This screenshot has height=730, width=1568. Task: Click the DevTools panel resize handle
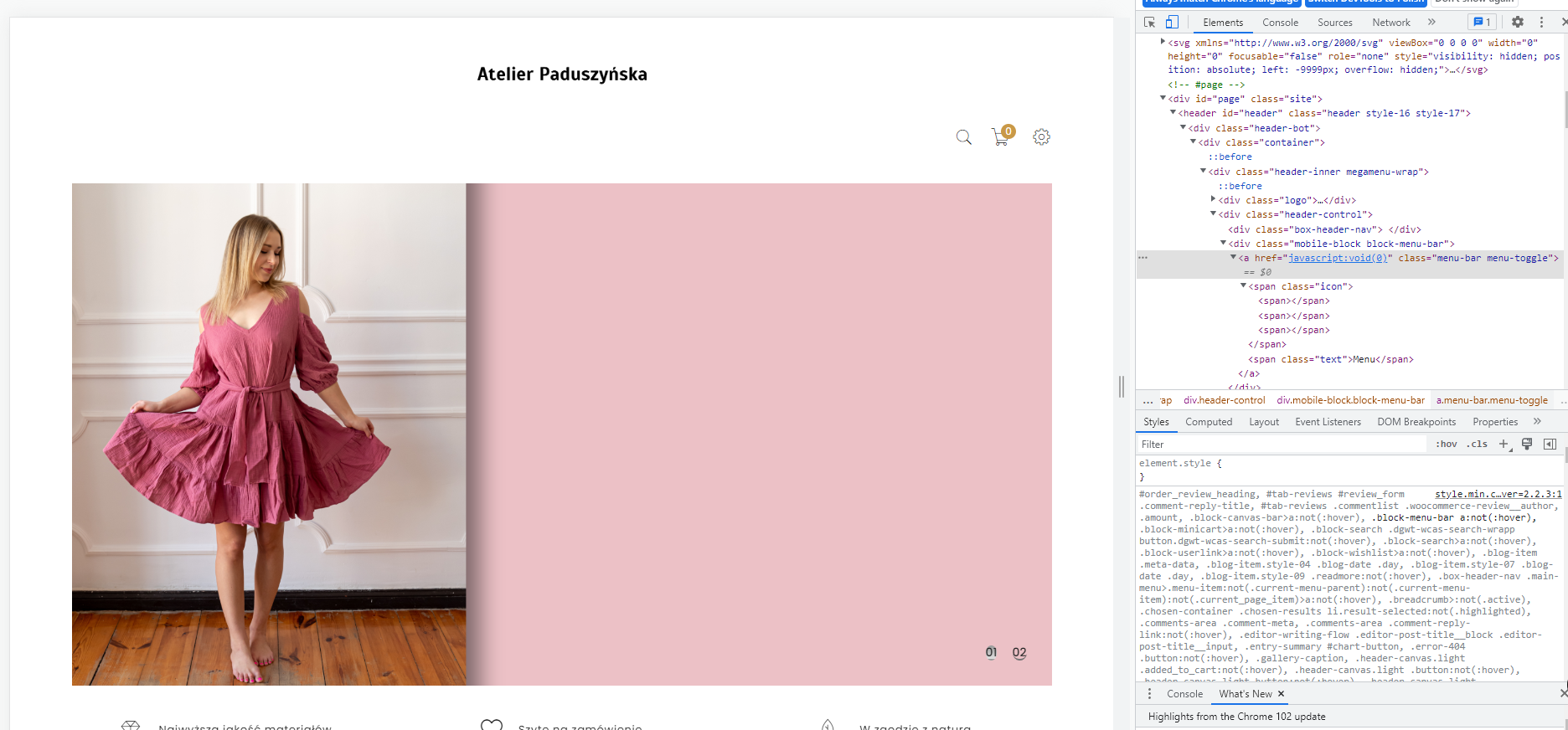(1122, 386)
